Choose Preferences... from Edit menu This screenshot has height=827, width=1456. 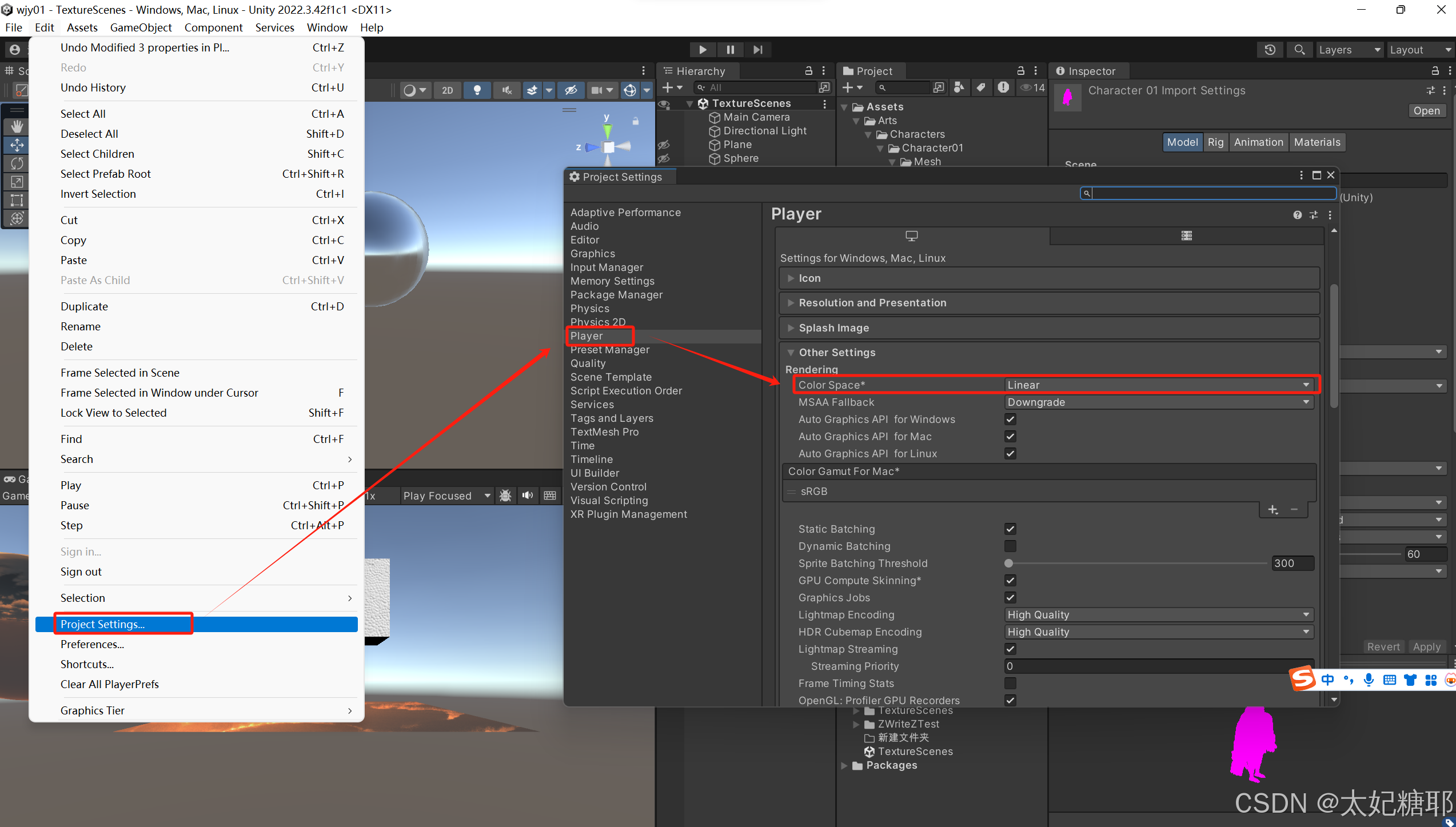[x=92, y=644]
